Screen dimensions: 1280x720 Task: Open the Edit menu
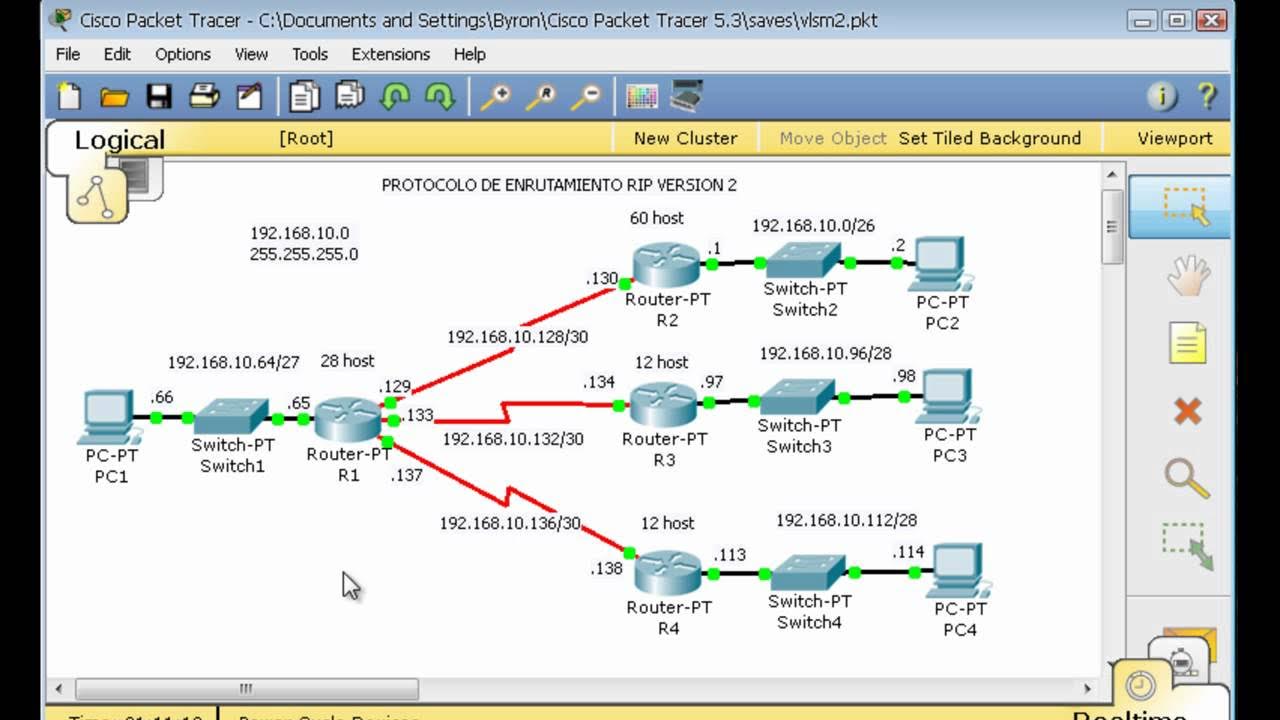117,54
